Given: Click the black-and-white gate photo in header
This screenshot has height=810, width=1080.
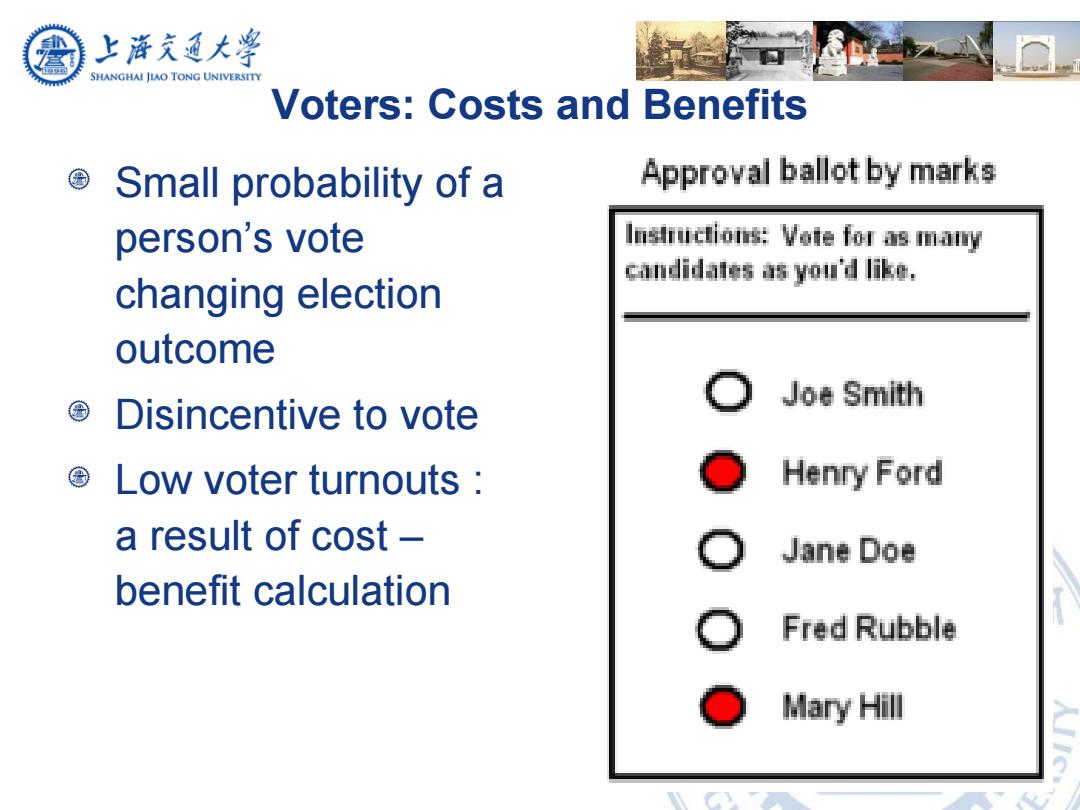Looking at the screenshot, I should [x=769, y=51].
